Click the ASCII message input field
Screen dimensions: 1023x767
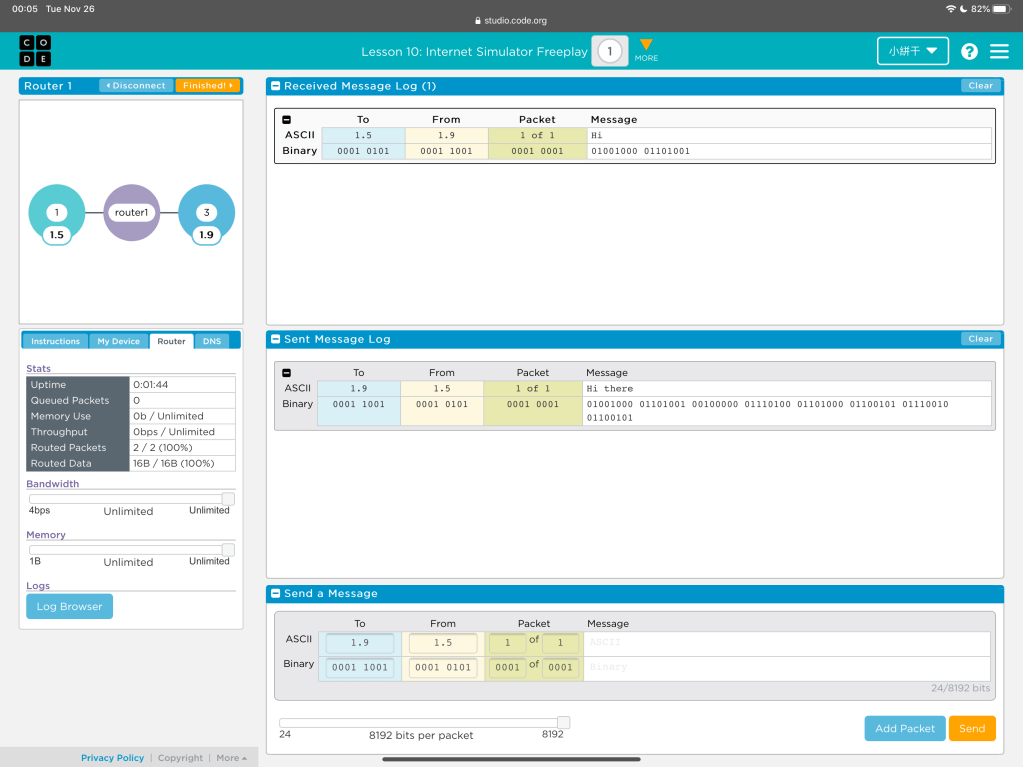tap(786, 643)
